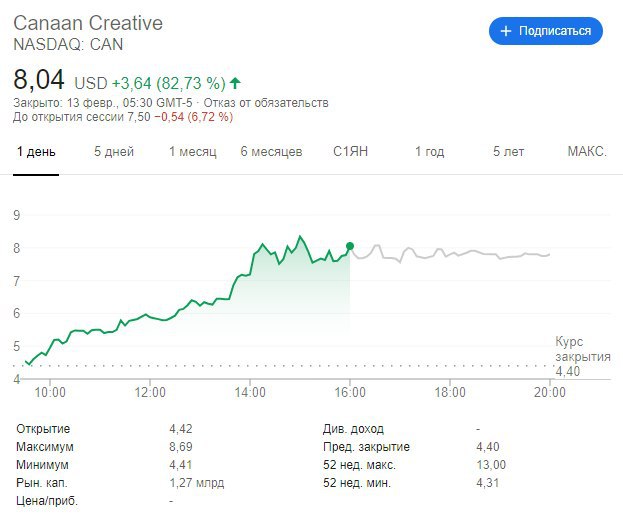The width and height of the screenshot is (623, 516).
Task: Open the 1 месяц chart range
Action: click(192, 152)
